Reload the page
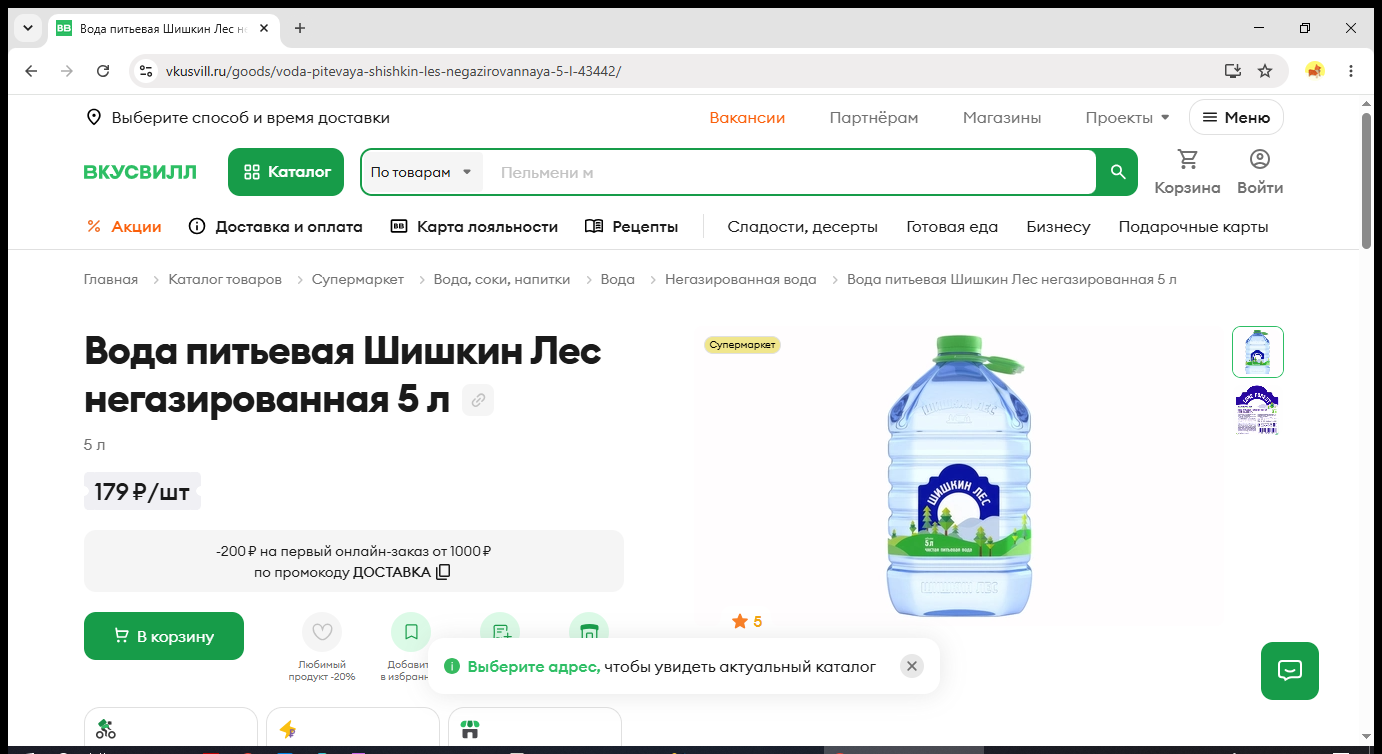1382x754 pixels. point(103,71)
